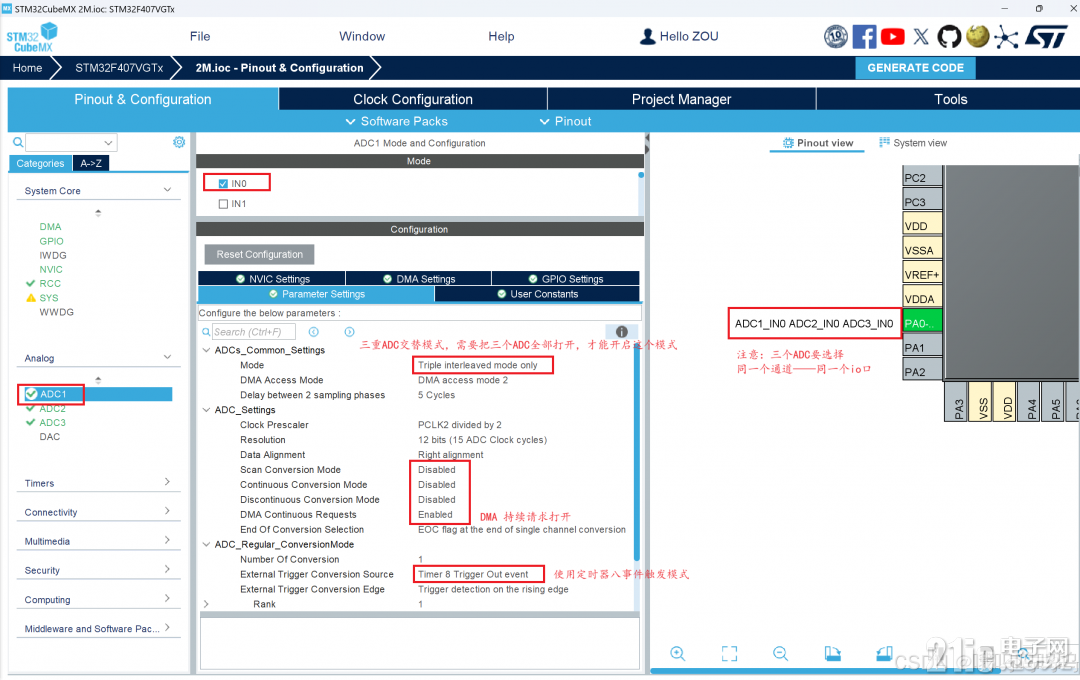Open the STM32CubeMX home logo
Viewport: 1080px width, 680px height.
pyautogui.click(x=32, y=37)
